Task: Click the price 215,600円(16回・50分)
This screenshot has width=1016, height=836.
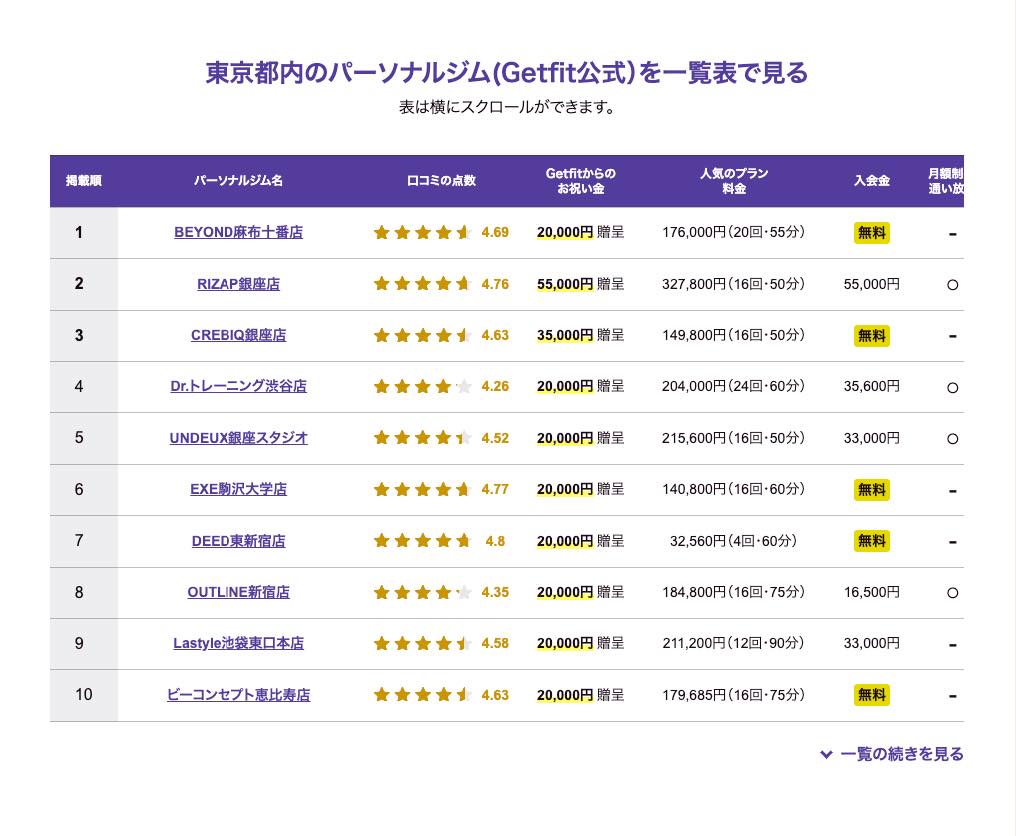Action: [733, 438]
